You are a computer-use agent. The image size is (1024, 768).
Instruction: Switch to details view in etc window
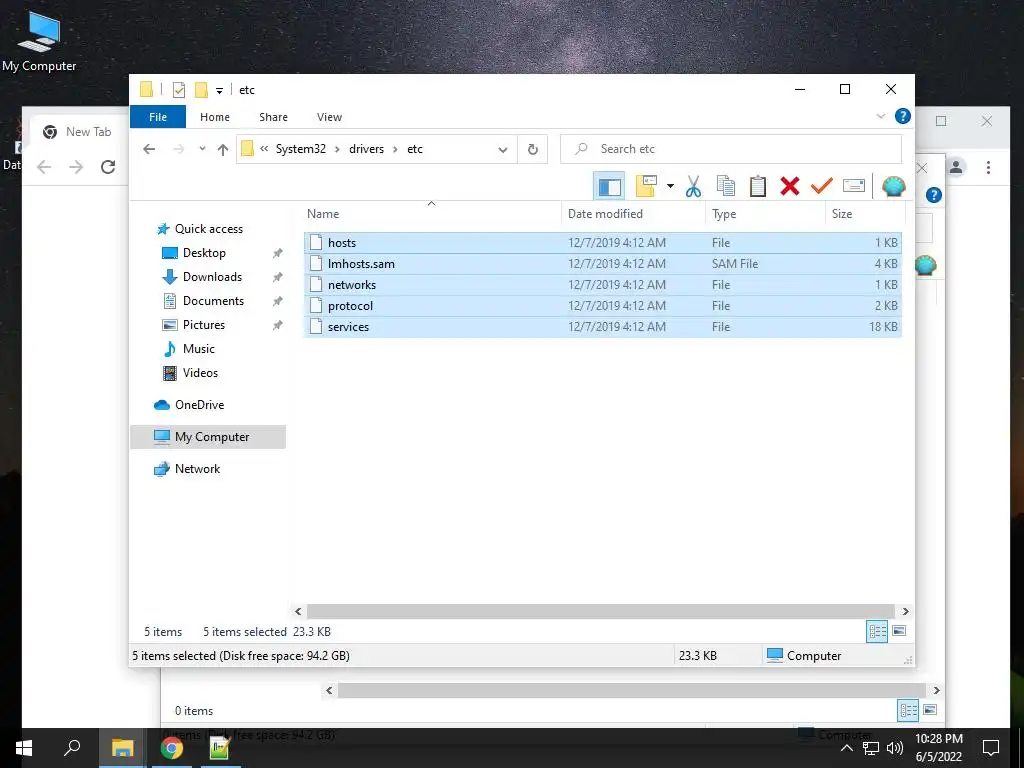point(877,631)
